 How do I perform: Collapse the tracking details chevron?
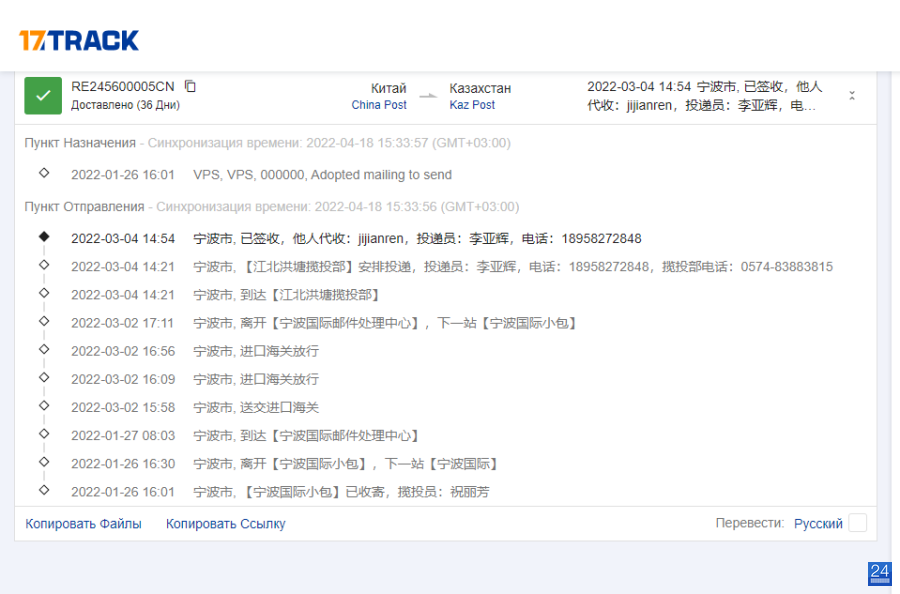pos(852,96)
